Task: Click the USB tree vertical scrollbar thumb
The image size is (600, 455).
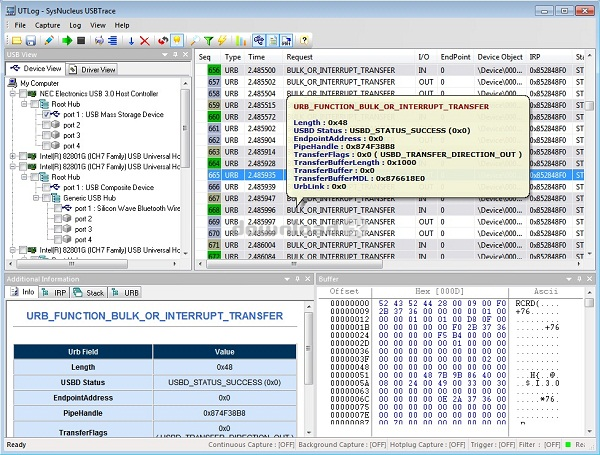Action: coord(185,128)
